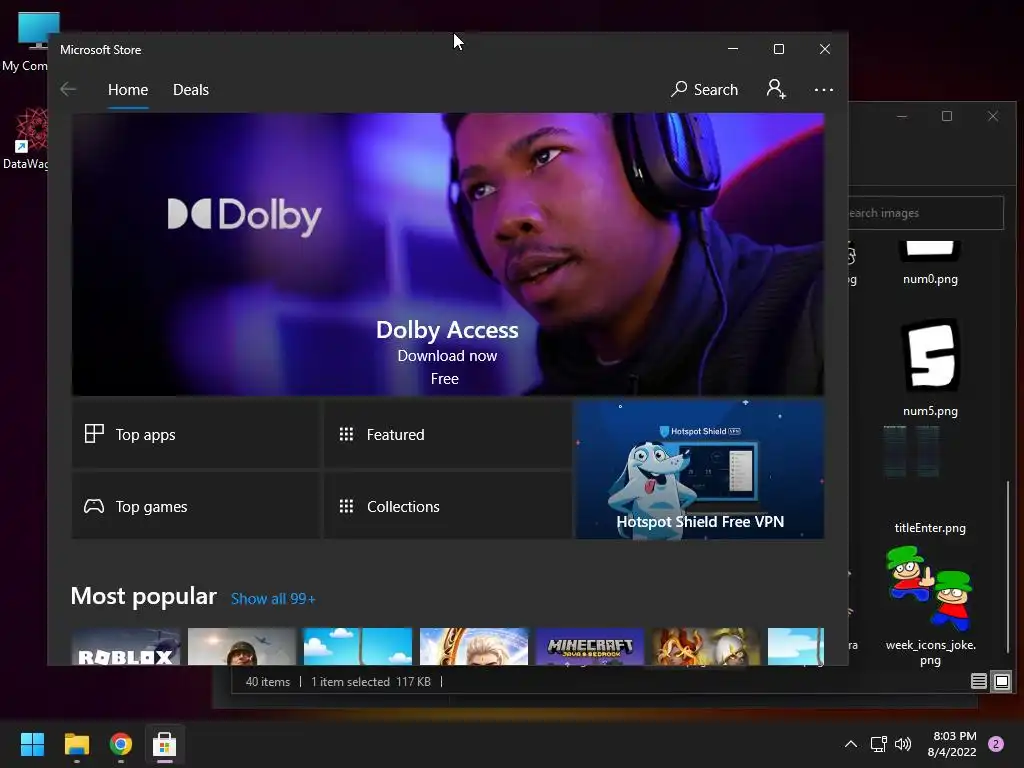Screen dimensions: 1024x768
Task: Open the DataWag desktop shortcut
Action: pyautogui.click(x=26, y=139)
